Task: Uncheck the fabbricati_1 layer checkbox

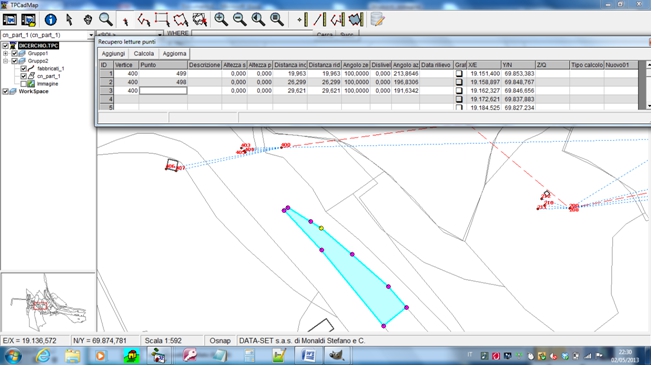Action: (x=24, y=69)
